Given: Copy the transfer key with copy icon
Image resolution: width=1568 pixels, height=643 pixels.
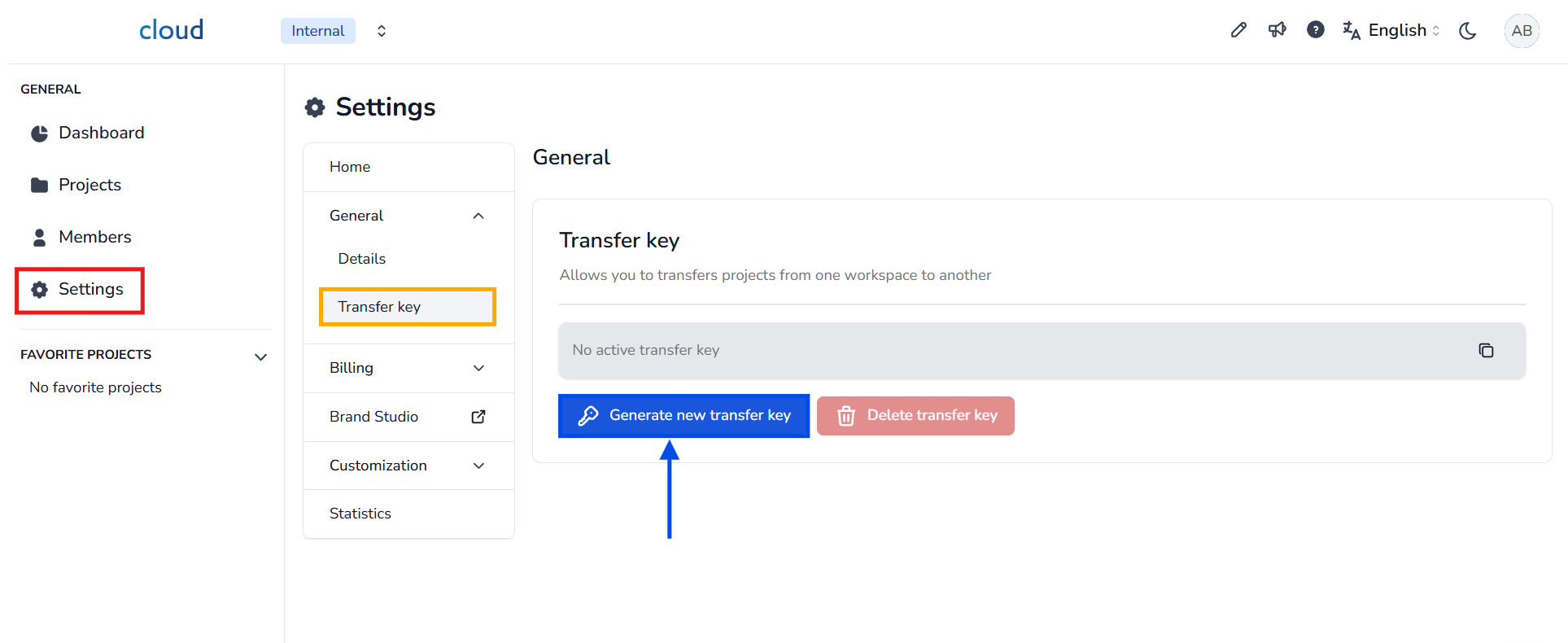Looking at the screenshot, I should (1486, 350).
